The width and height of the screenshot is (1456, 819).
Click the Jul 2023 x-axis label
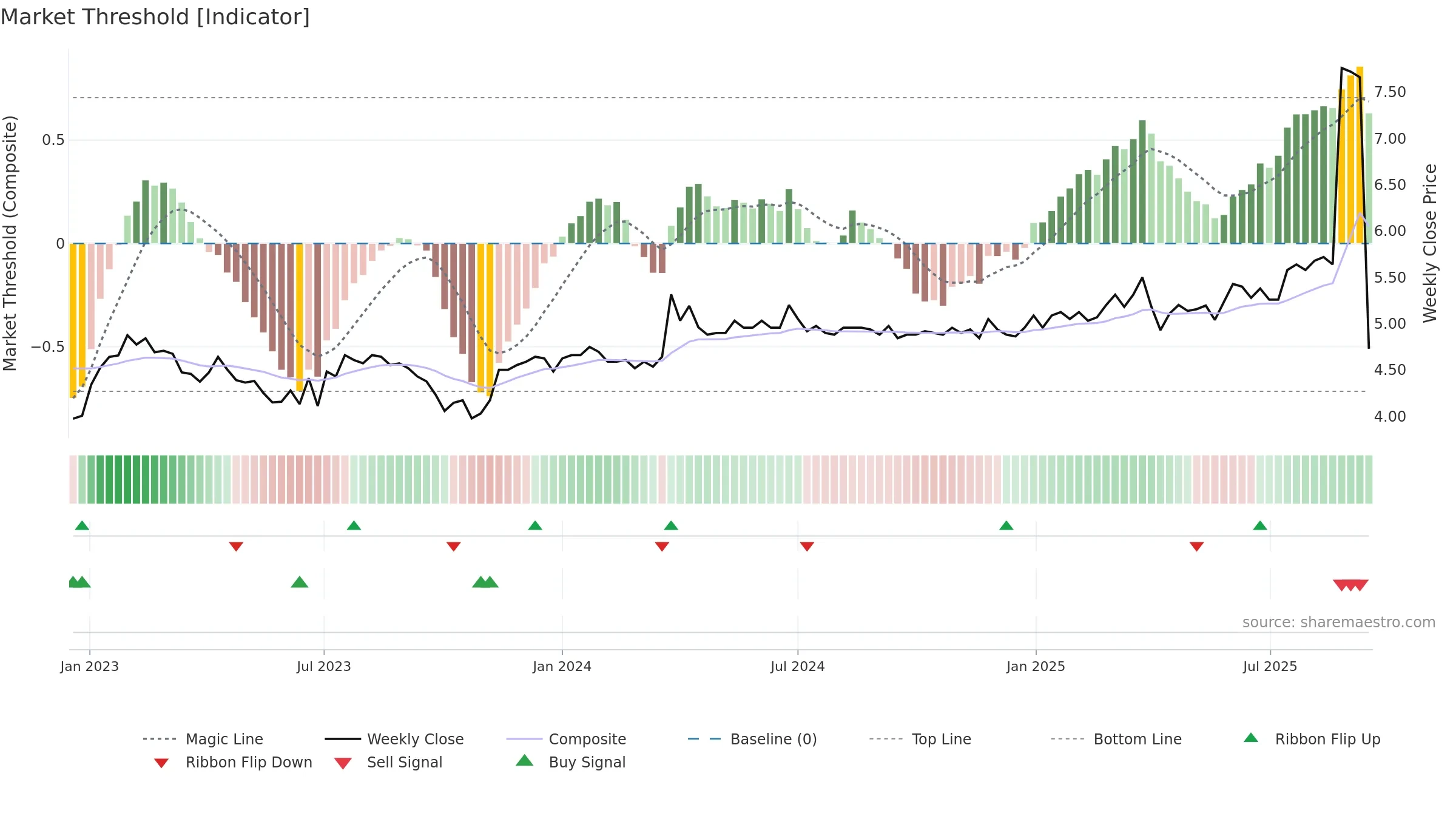(x=324, y=666)
